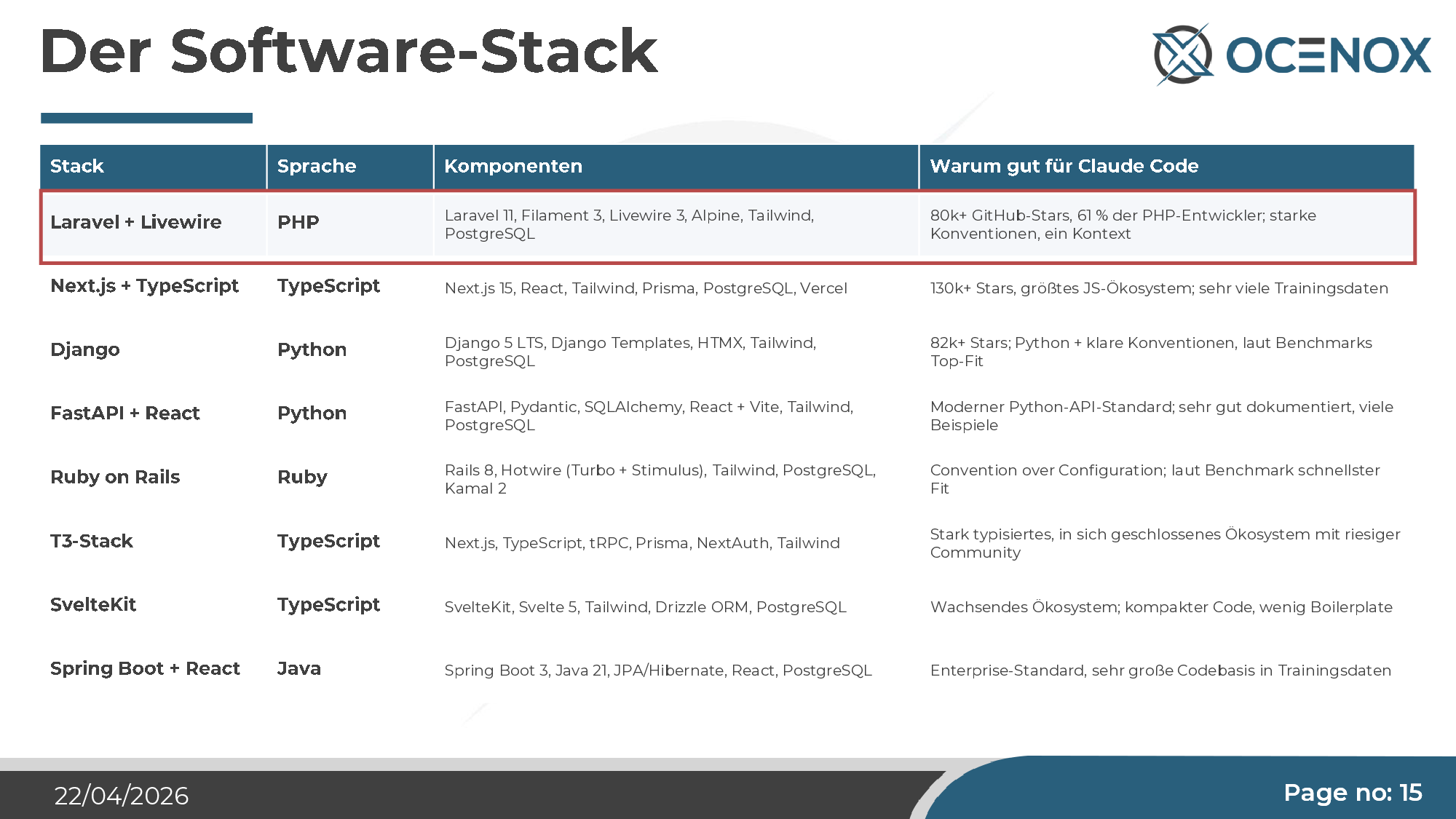Click the 'Rails 8, Hotwire' components cell

pyautogui.click(x=676, y=479)
